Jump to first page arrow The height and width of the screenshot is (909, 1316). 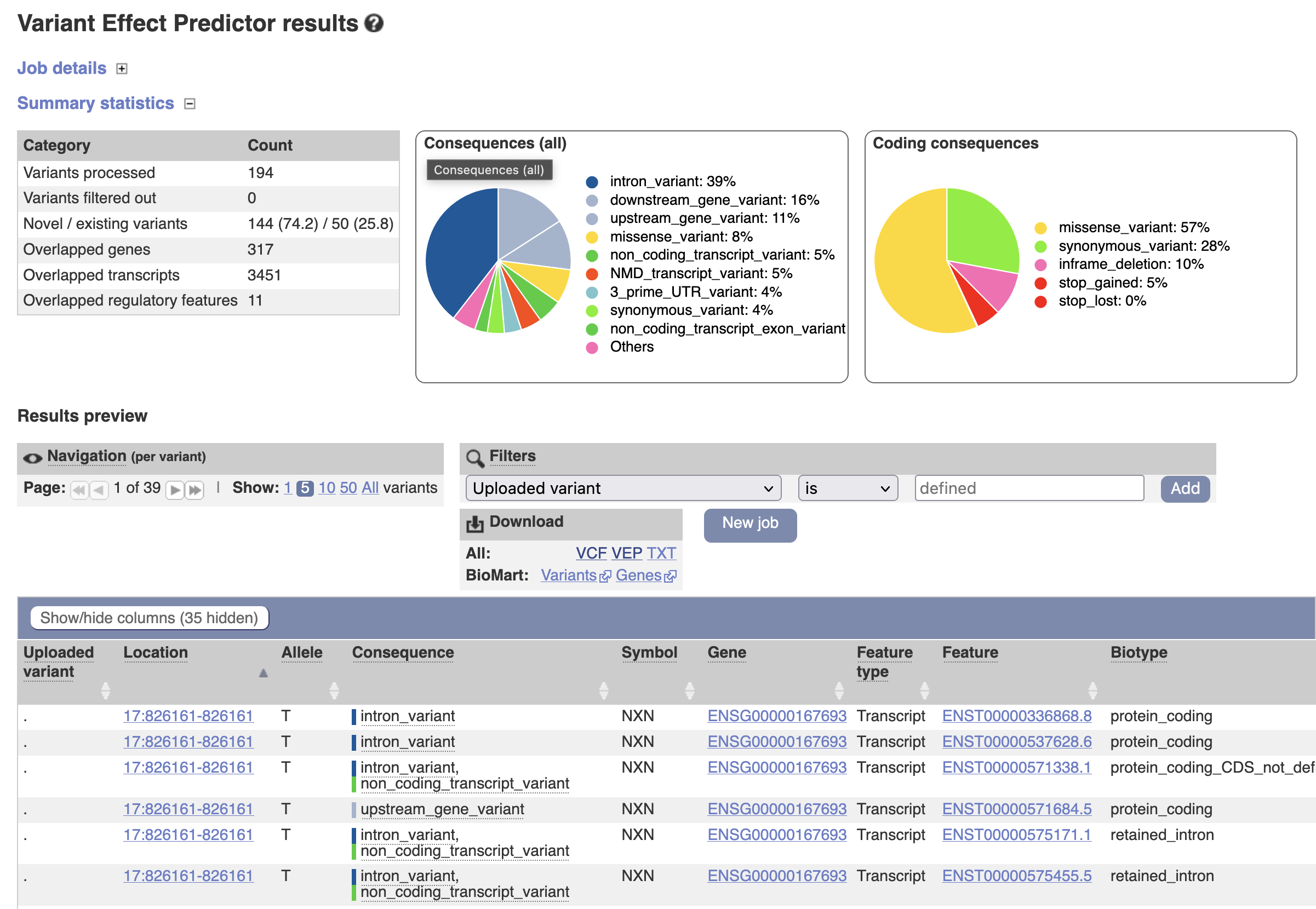(79, 490)
